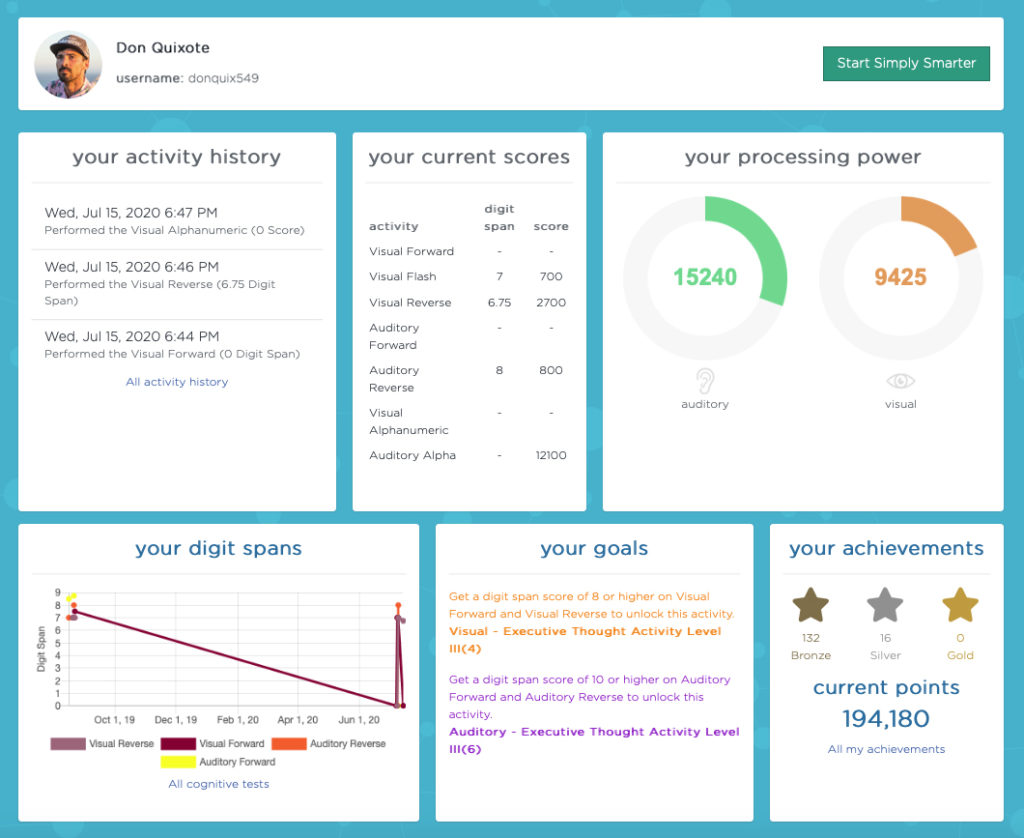Select the Bronze star achievement icon
1024x838 pixels.
point(811,604)
